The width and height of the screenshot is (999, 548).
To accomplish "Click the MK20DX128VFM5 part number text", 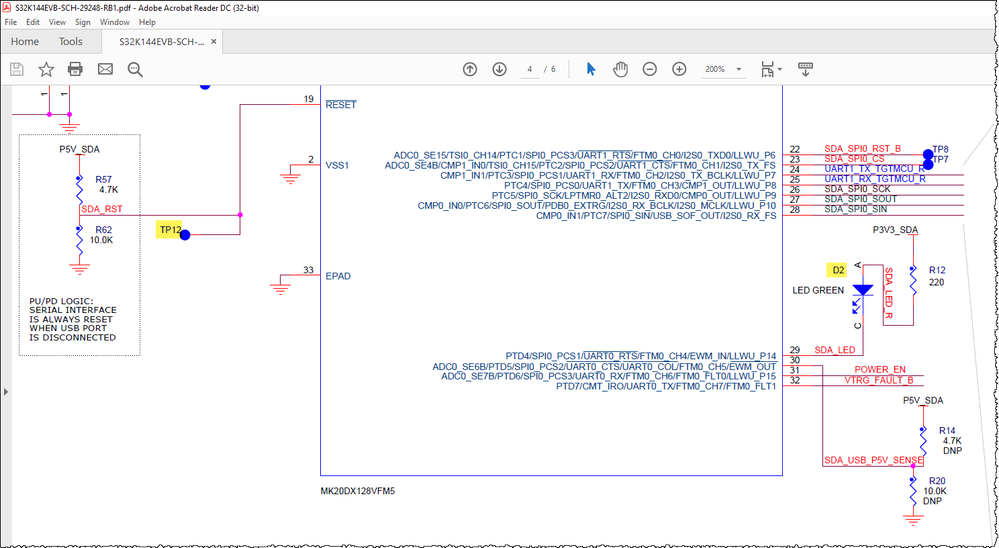I will point(357,491).
